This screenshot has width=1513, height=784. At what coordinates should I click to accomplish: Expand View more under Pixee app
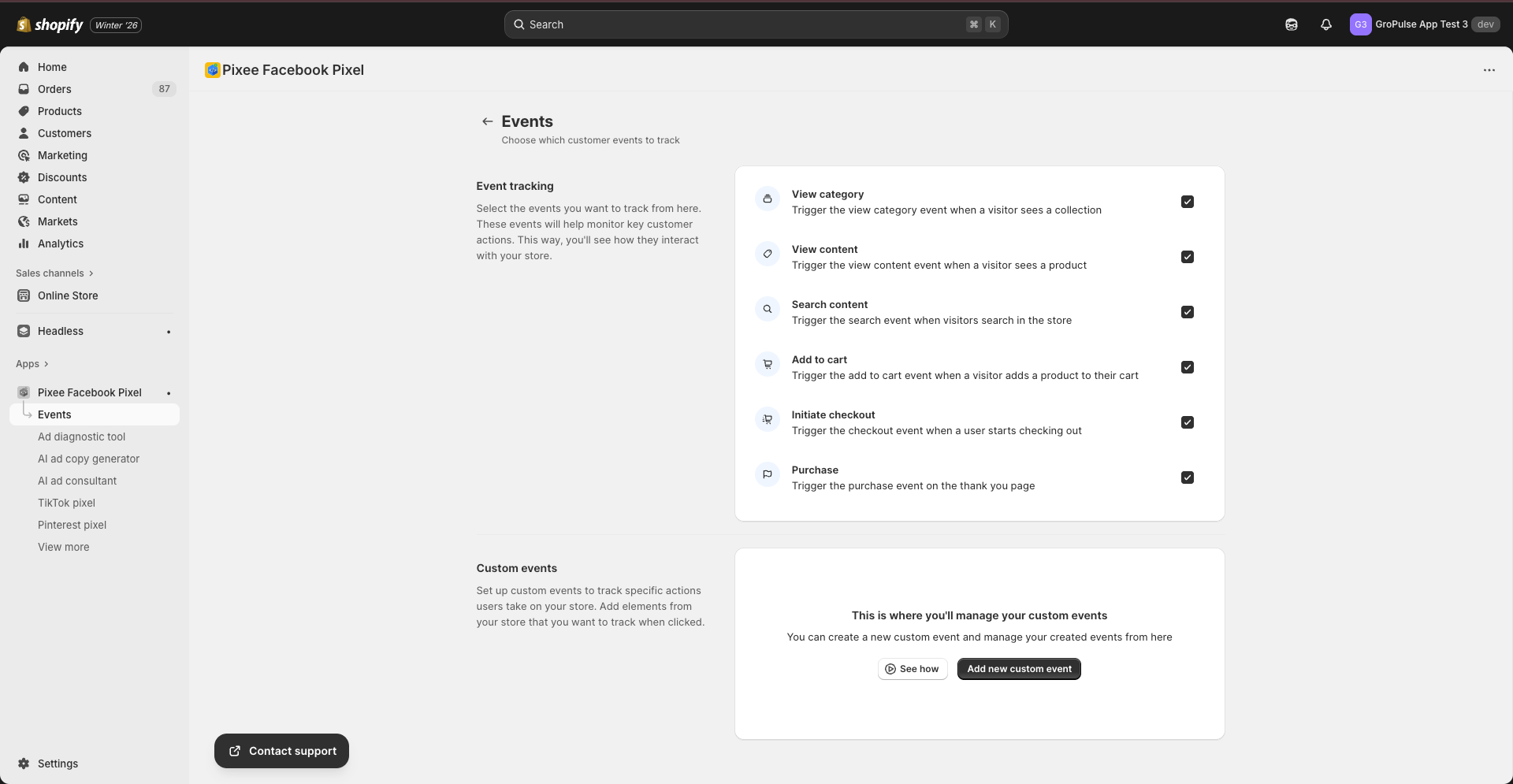(x=64, y=547)
